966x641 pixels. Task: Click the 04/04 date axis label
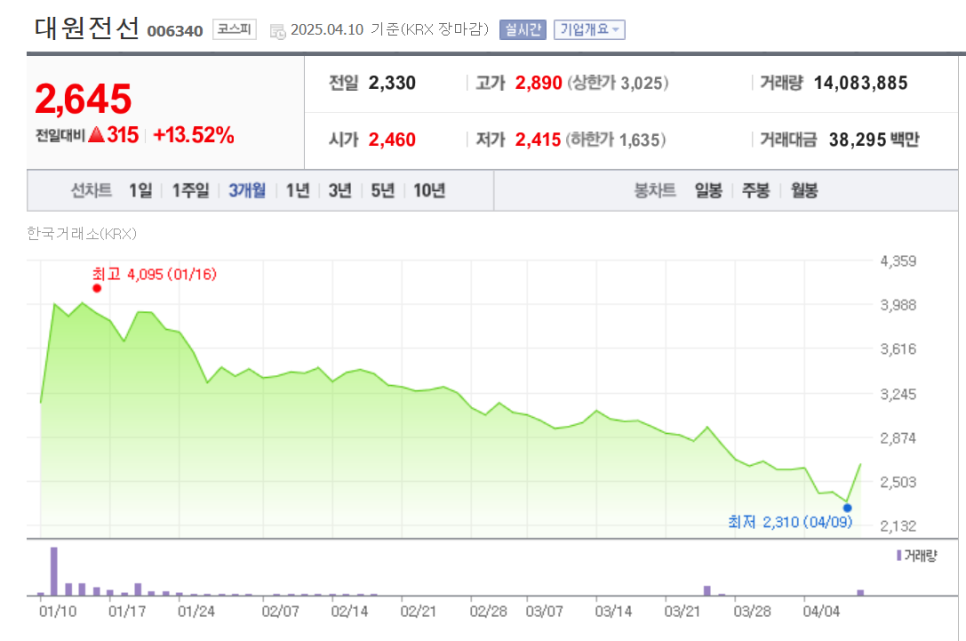(x=821, y=611)
